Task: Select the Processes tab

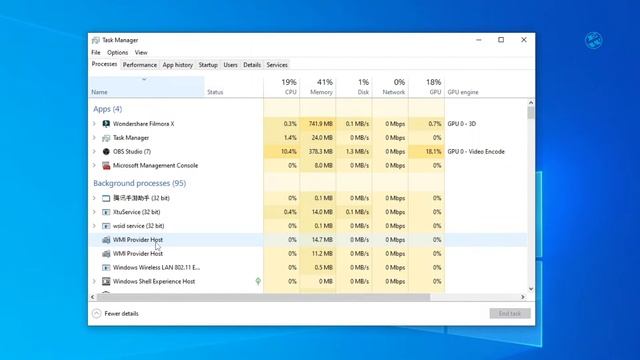Action: (x=104, y=64)
